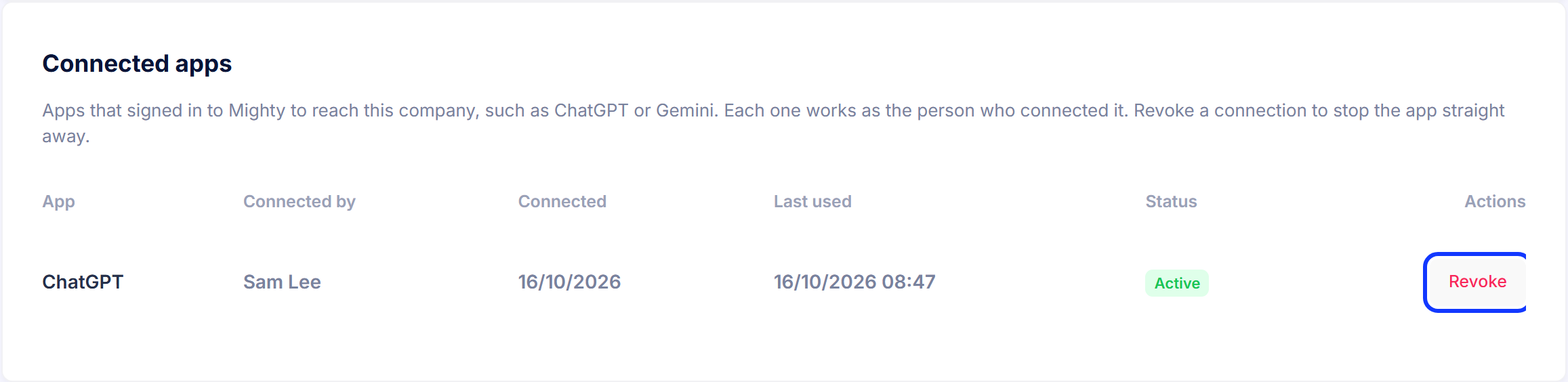
Task: Sort by the Last used column header
Action: point(812,202)
